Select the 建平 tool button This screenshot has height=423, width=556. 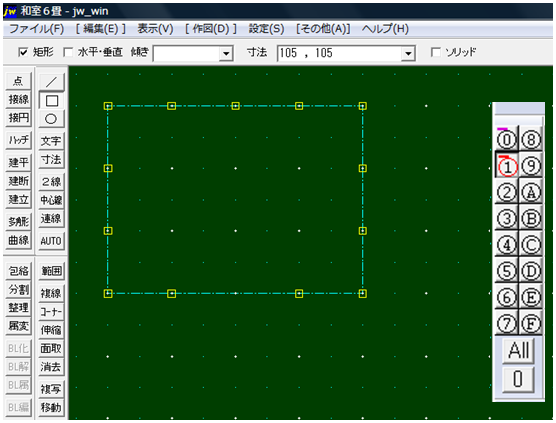[x=18, y=162]
